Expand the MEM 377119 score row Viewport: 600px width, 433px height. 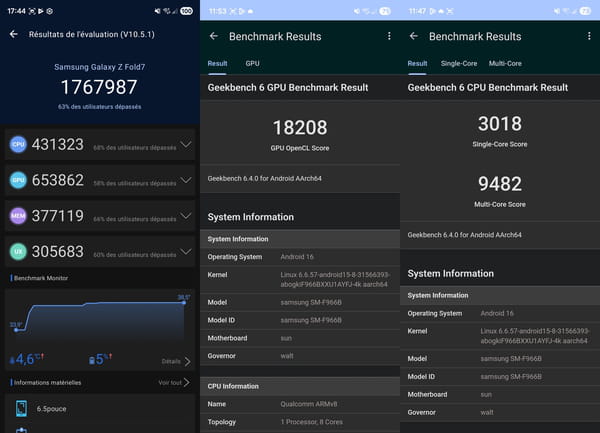point(185,216)
